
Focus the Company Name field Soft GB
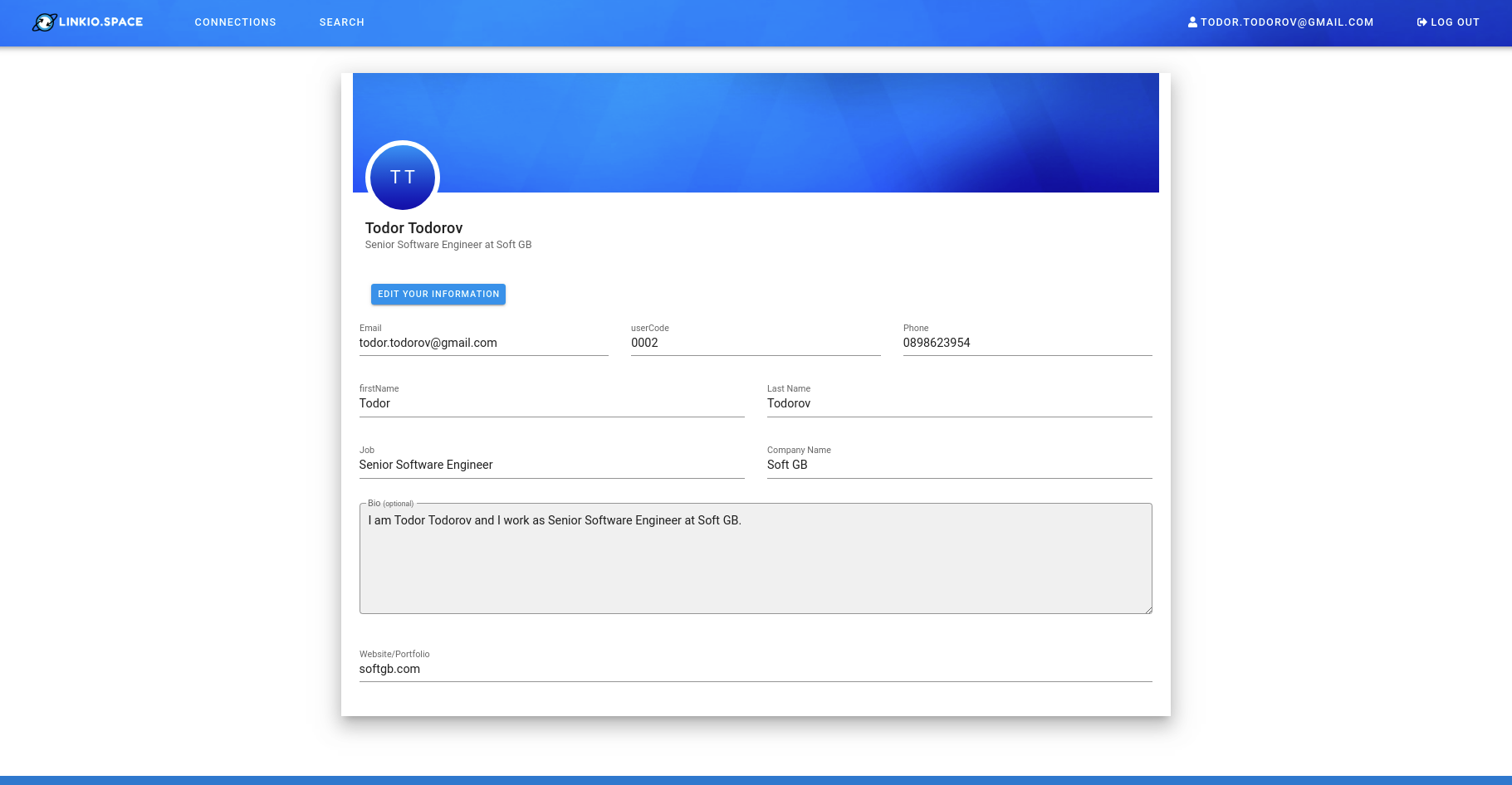coord(960,465)
